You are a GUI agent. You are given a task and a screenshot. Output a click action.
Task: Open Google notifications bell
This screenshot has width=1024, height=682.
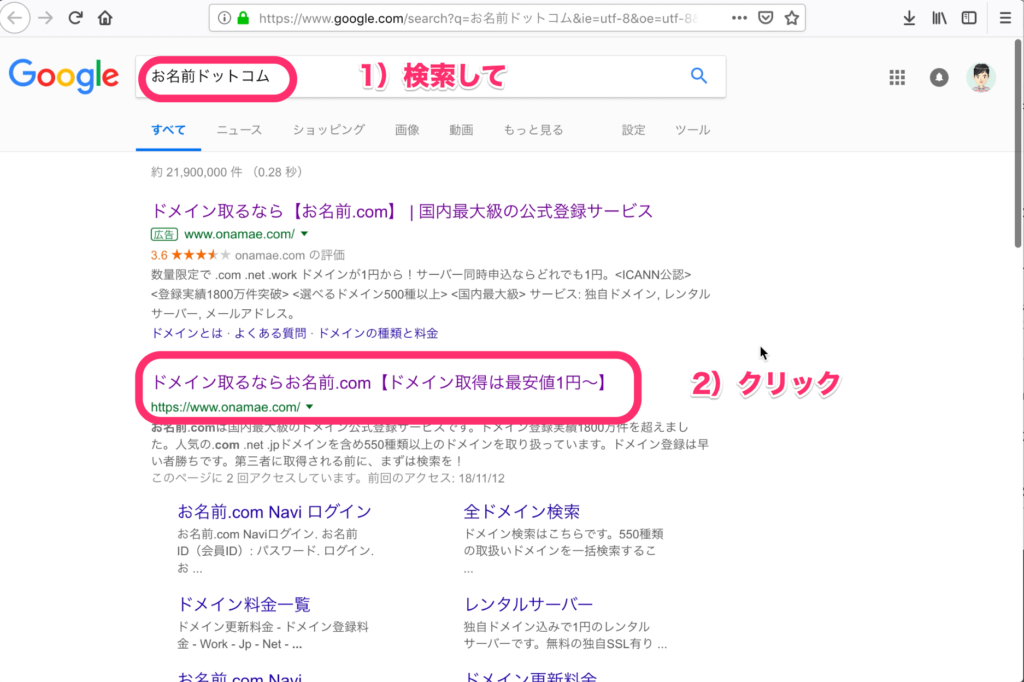[938, 77]
